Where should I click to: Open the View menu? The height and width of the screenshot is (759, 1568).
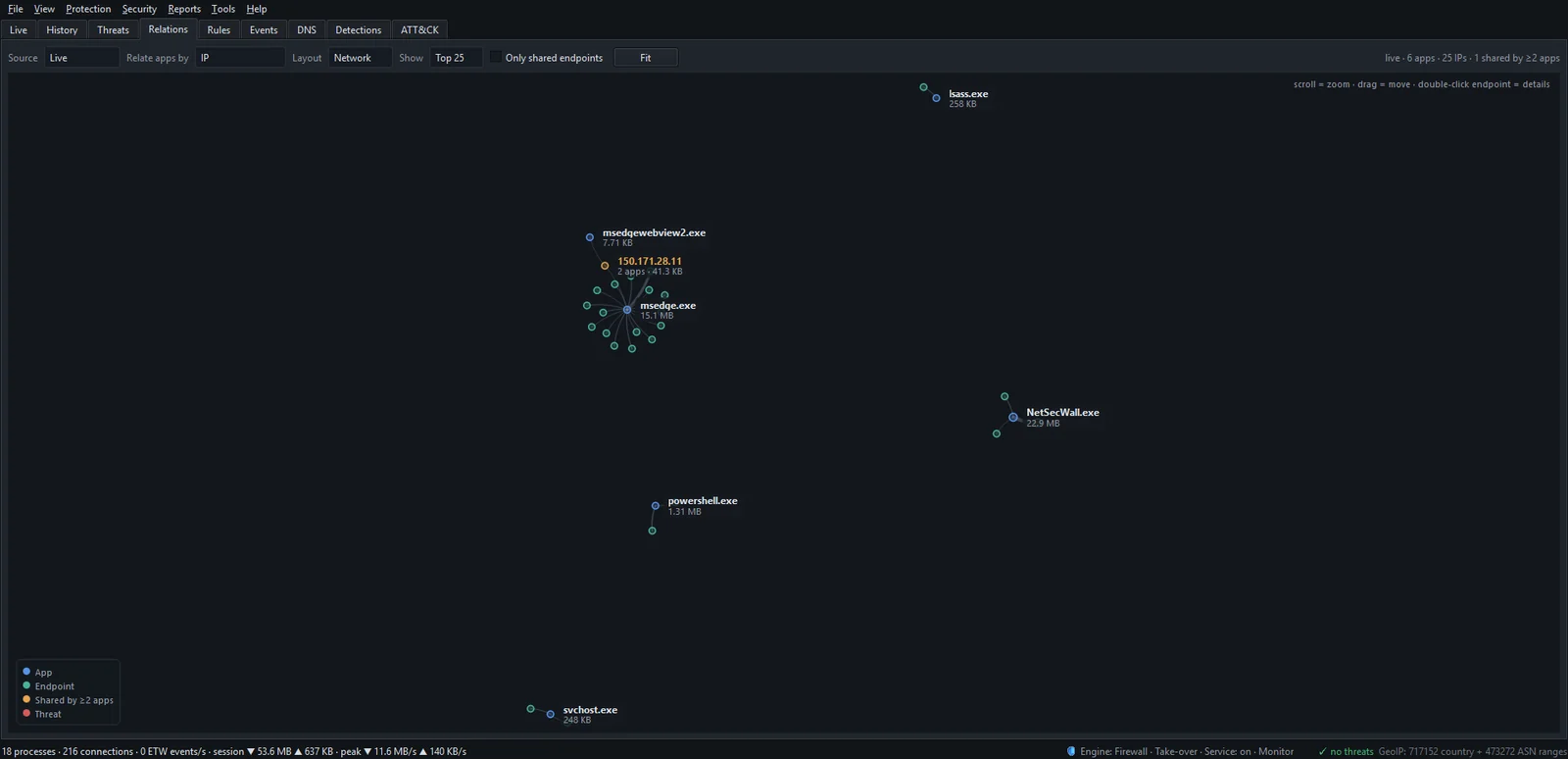point(44,9)
